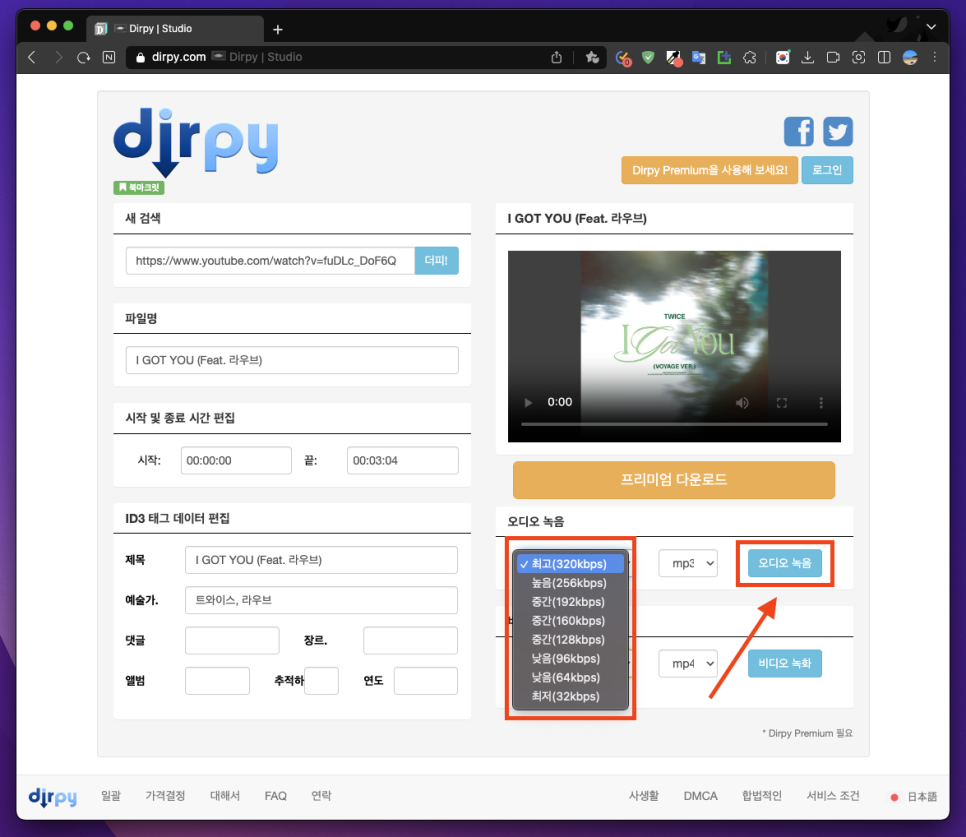
Task: Toggle the browser sidebar panel icon
Action: pyautogui.click(x=884, y=57)
